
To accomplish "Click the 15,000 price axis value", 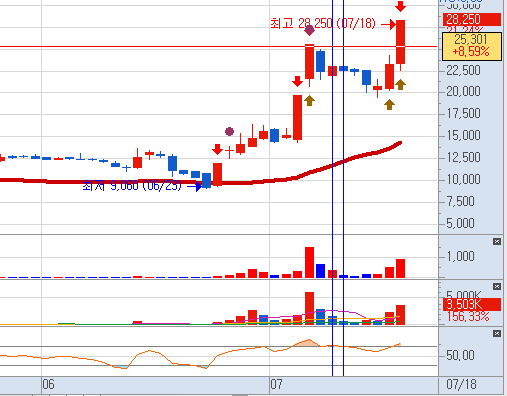I will (x=463, y=135).
